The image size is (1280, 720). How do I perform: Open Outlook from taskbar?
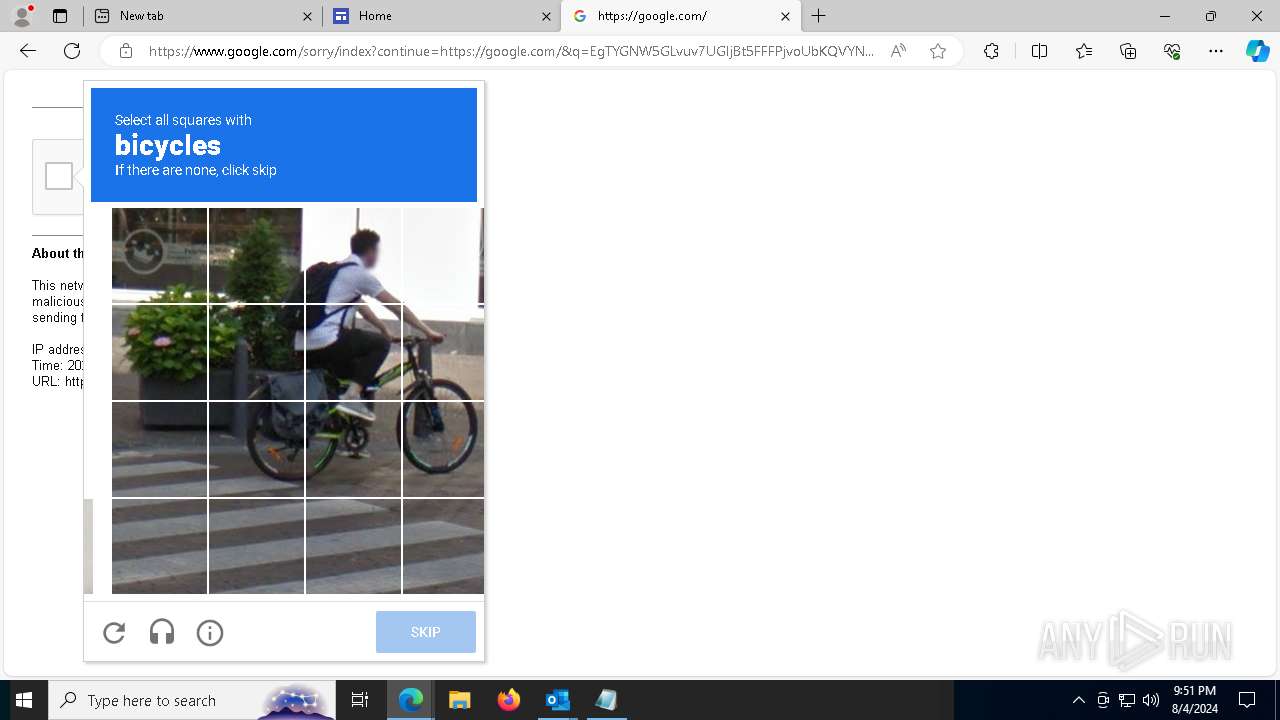click(x=557, y=700)
